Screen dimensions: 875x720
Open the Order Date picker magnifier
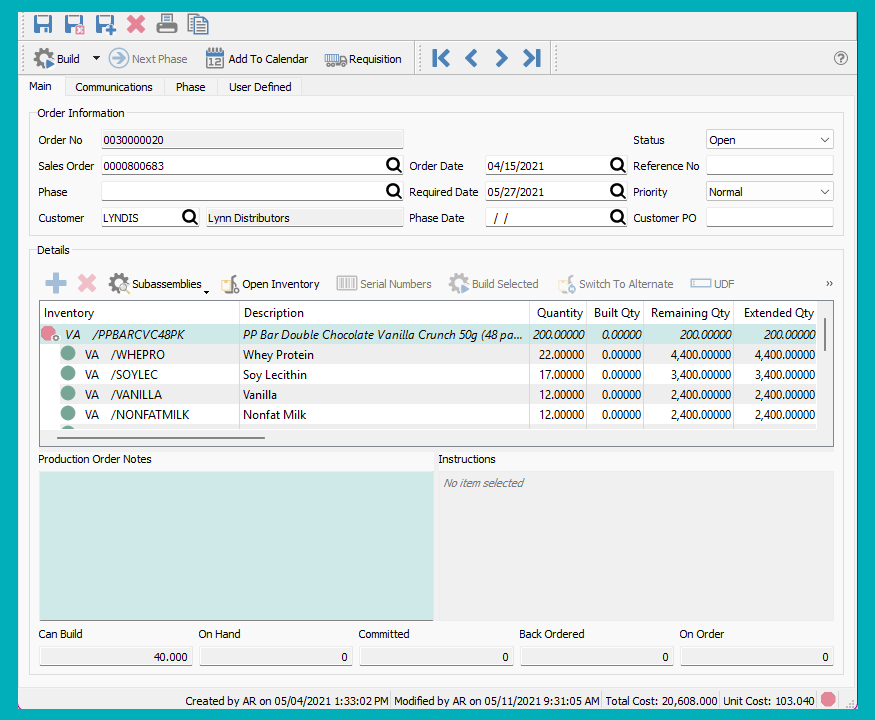(x=617, y=165)
